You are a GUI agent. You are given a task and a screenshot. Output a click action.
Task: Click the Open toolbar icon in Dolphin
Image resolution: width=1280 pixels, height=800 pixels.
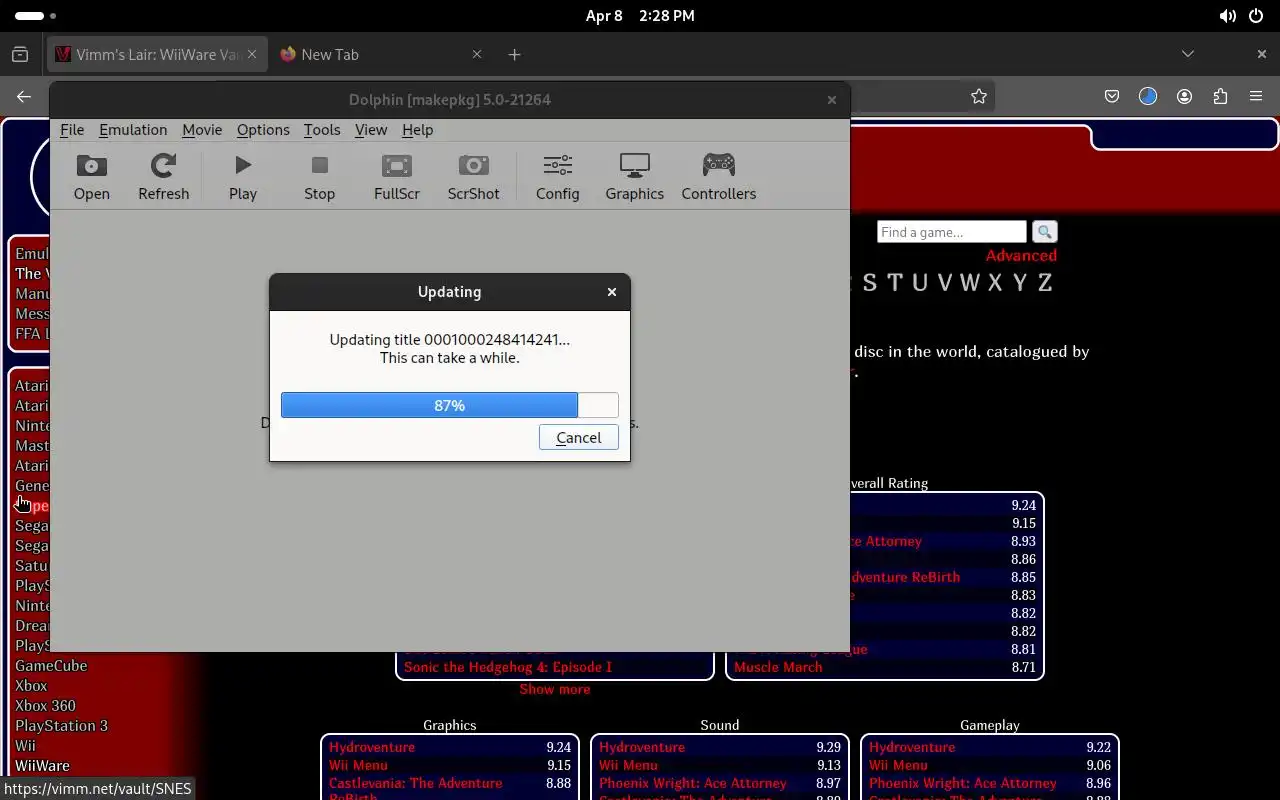[91, 177]
